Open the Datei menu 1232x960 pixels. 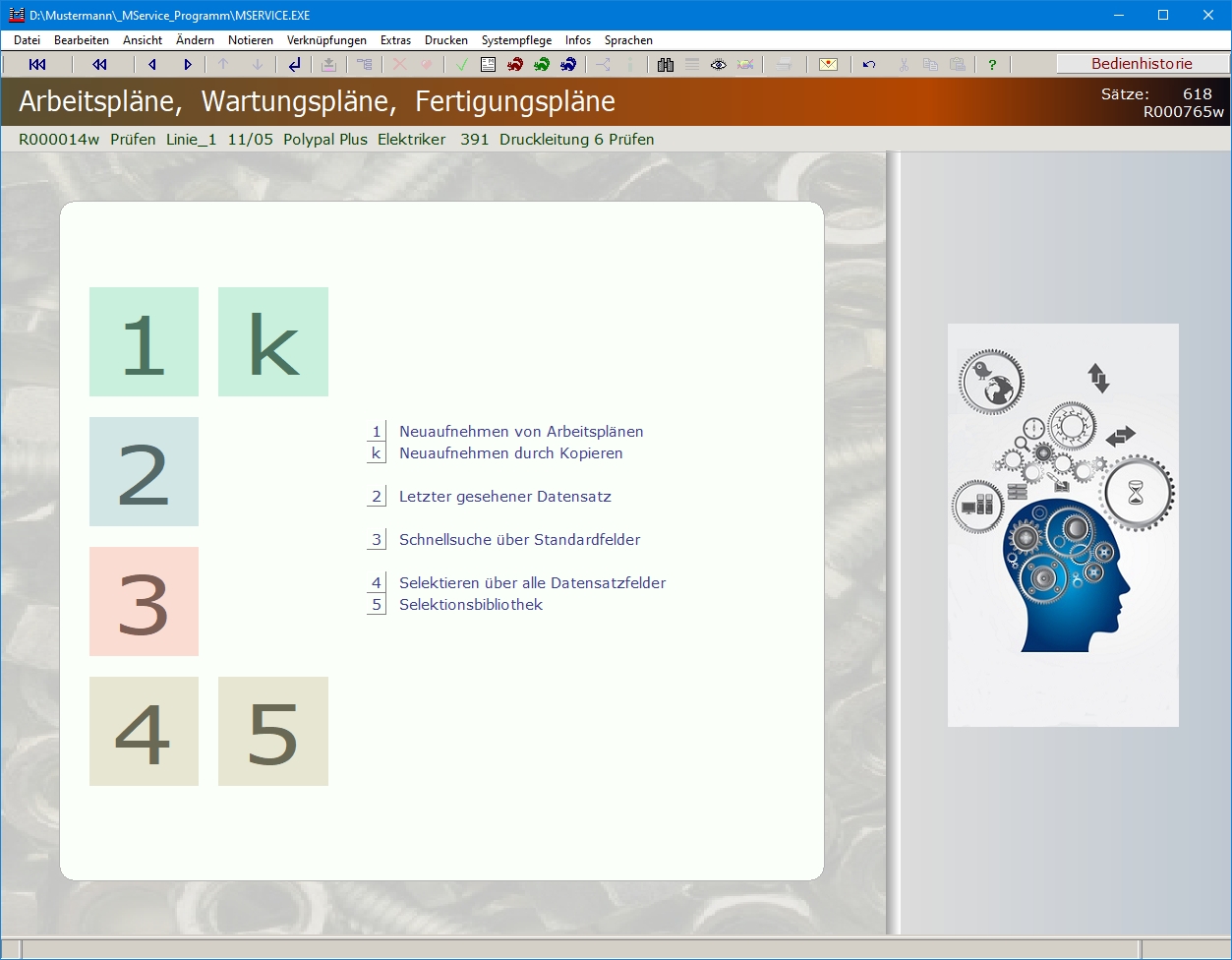[28, 40]
